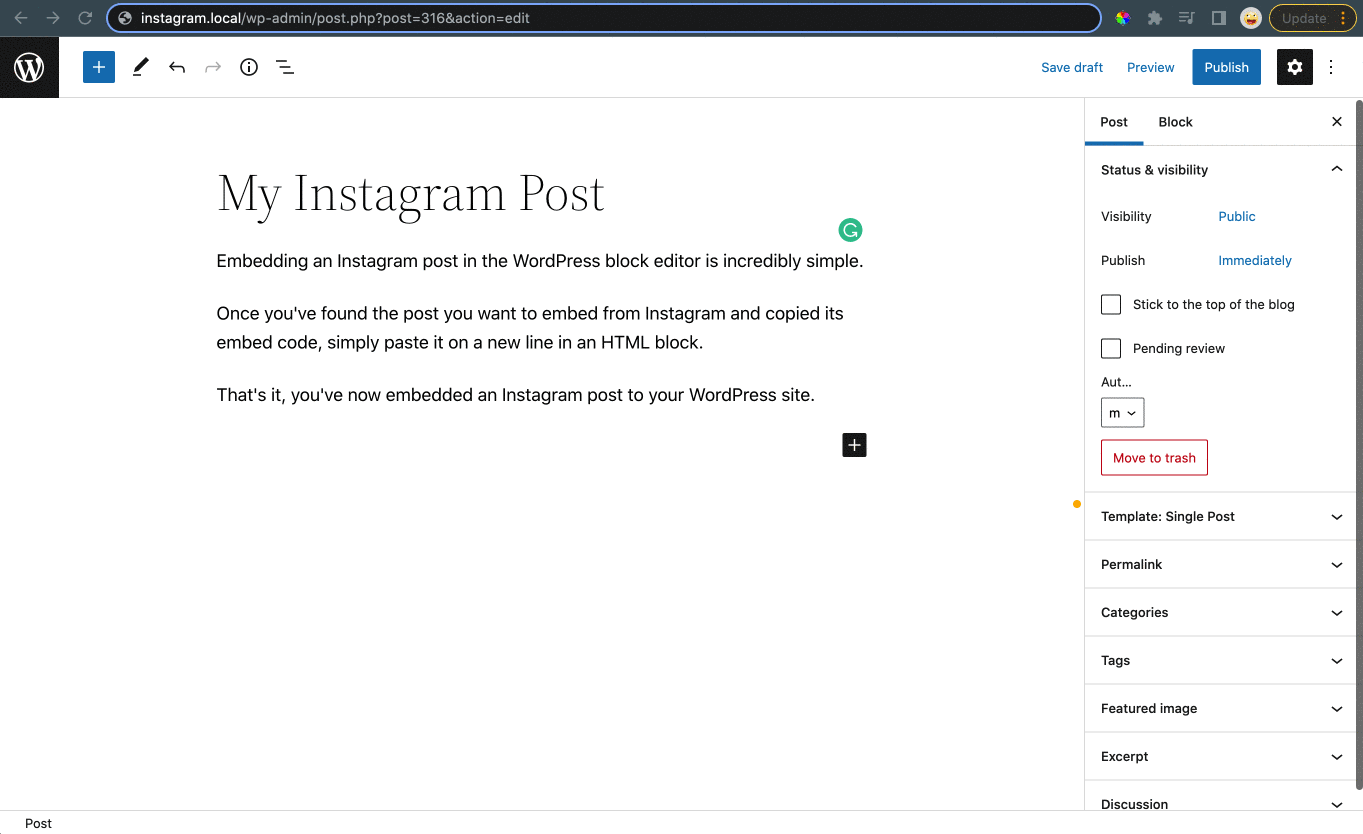
Task: Click the browser Update button
Action: (x=1313, y=18)
